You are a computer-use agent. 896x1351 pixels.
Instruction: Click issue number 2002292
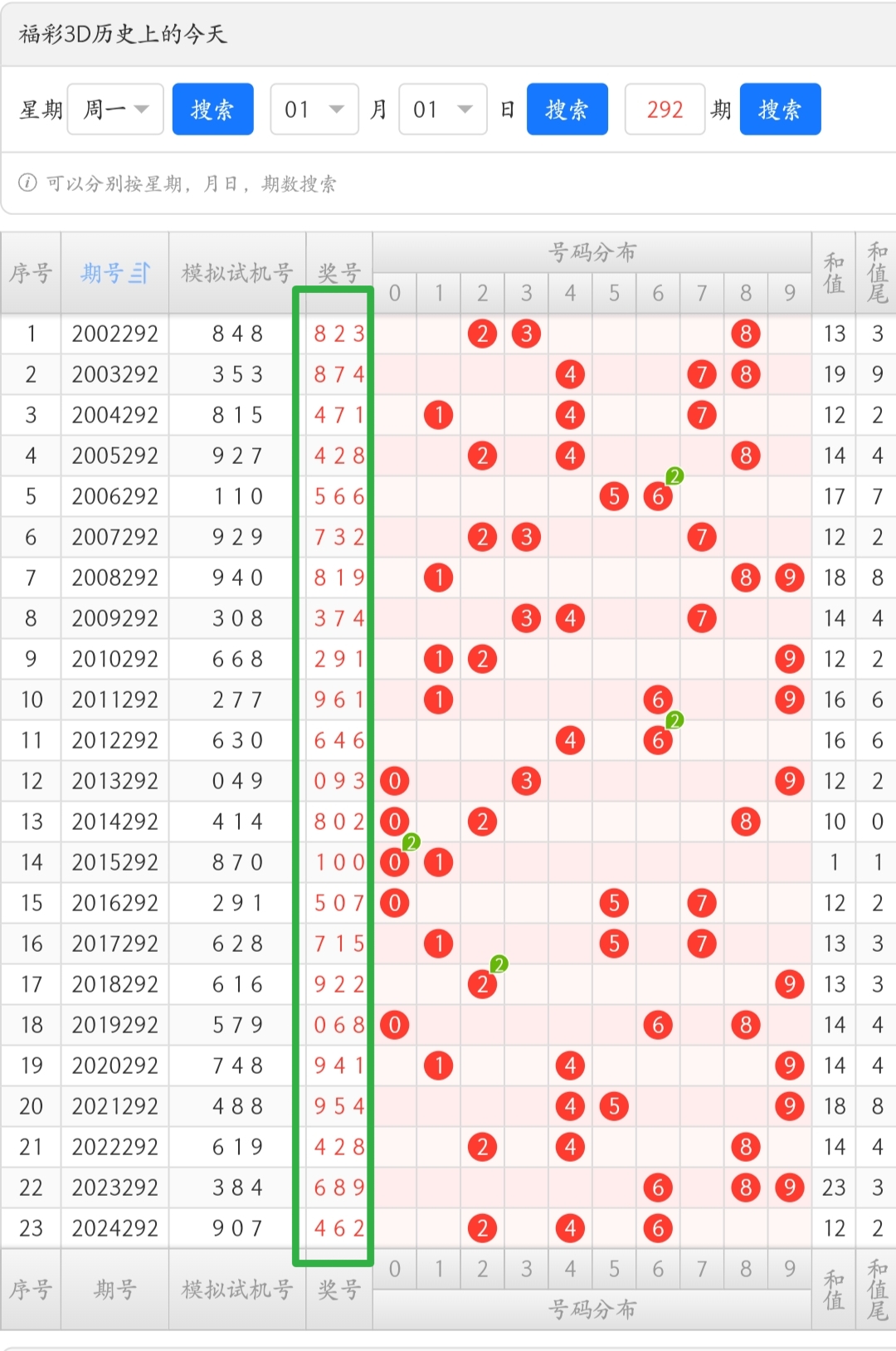tap(114, 334)
